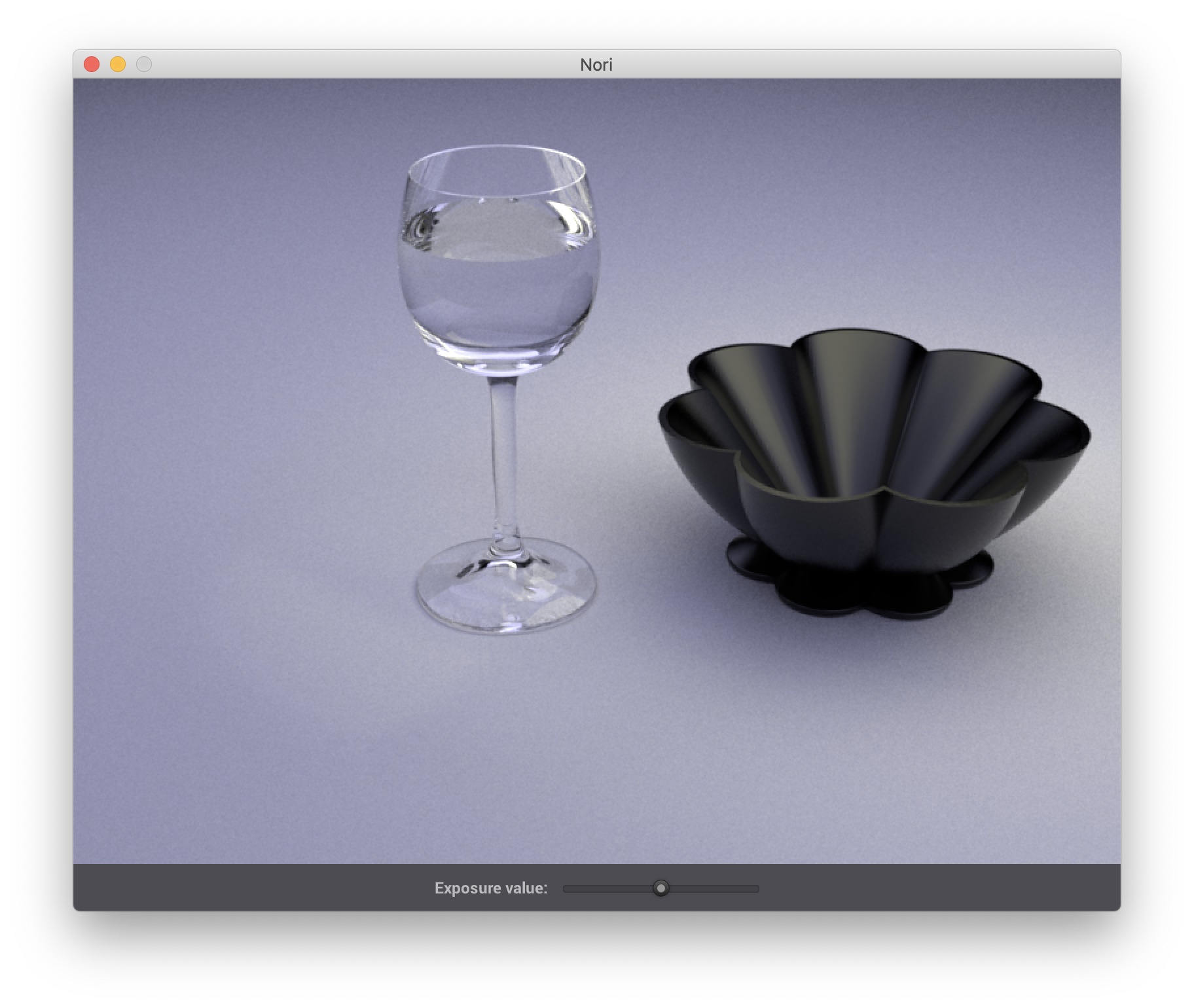Click the left end of the exposure slider track
Screen dimensions: 1194x1008
pyautogui.click(x=566, y=888)
